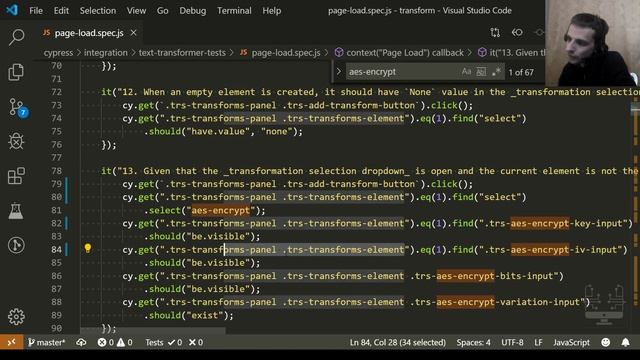Open the Selection menu
This screenshot has width=640, height=360.
pyautogui.click(x=98, y=11)
